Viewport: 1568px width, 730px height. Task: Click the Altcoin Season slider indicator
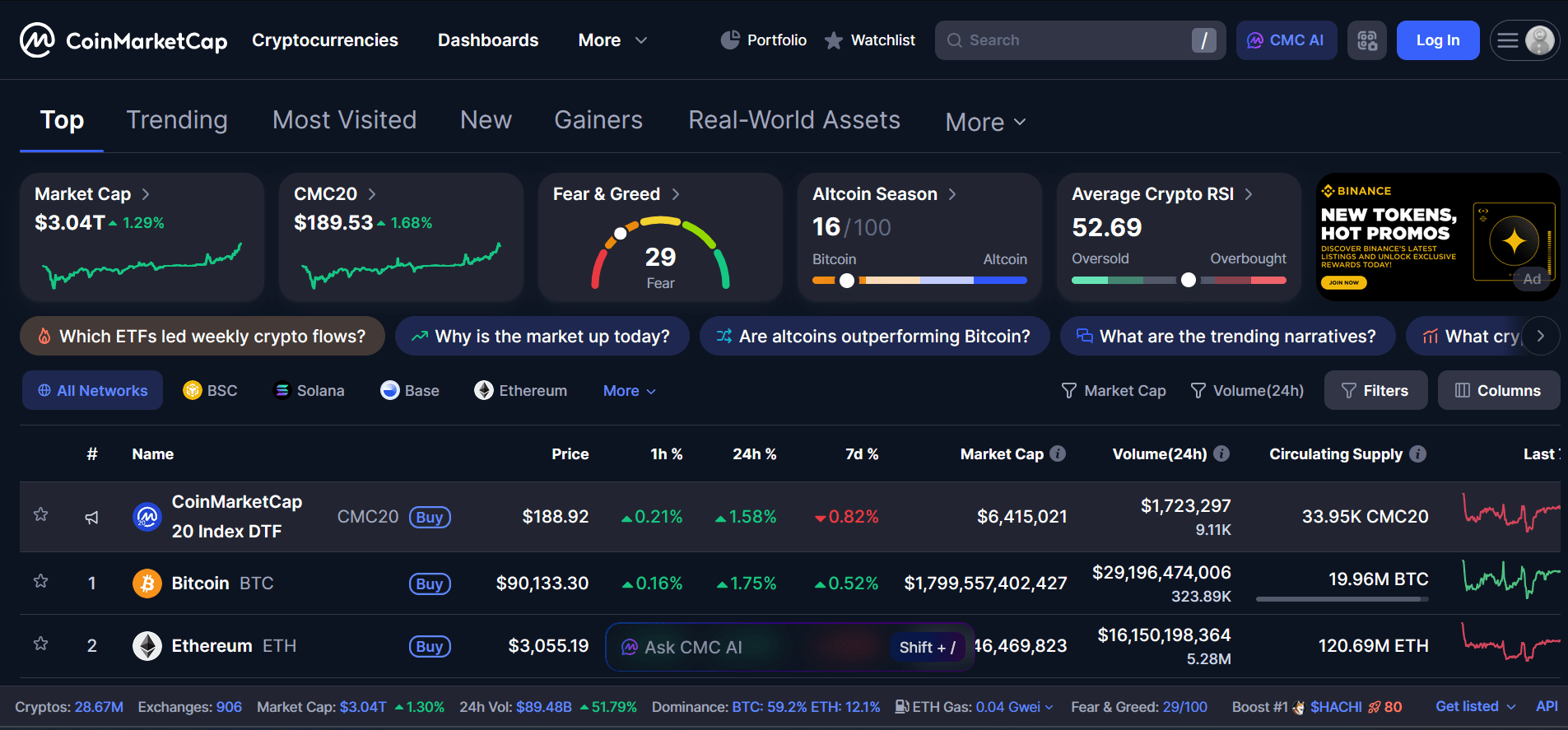coord(846,281)
